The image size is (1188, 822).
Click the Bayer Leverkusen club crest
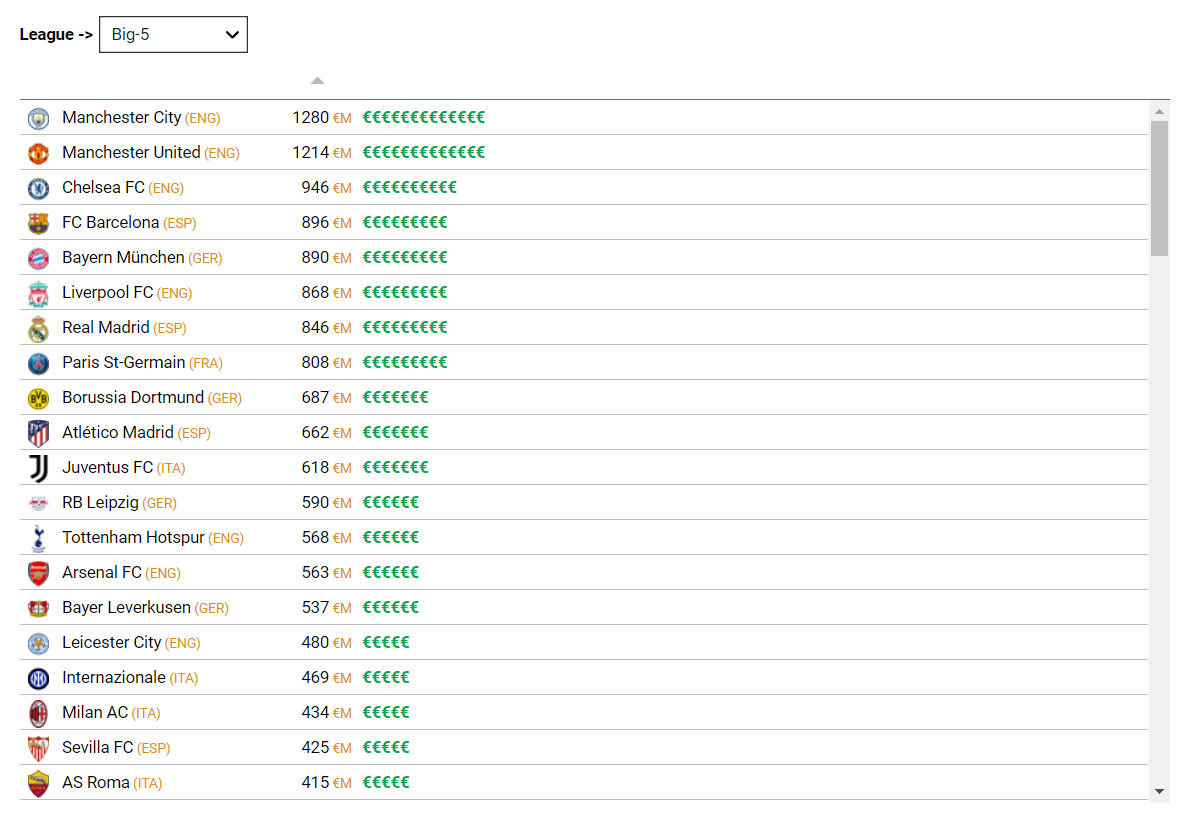click(x=39, y=608)
